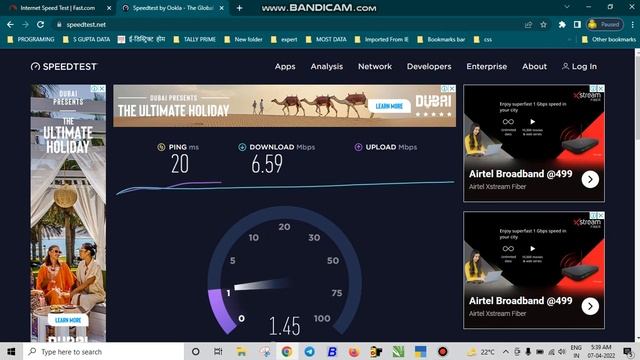
Task: Click the site lock icon
Action: (x=59, y=24)
